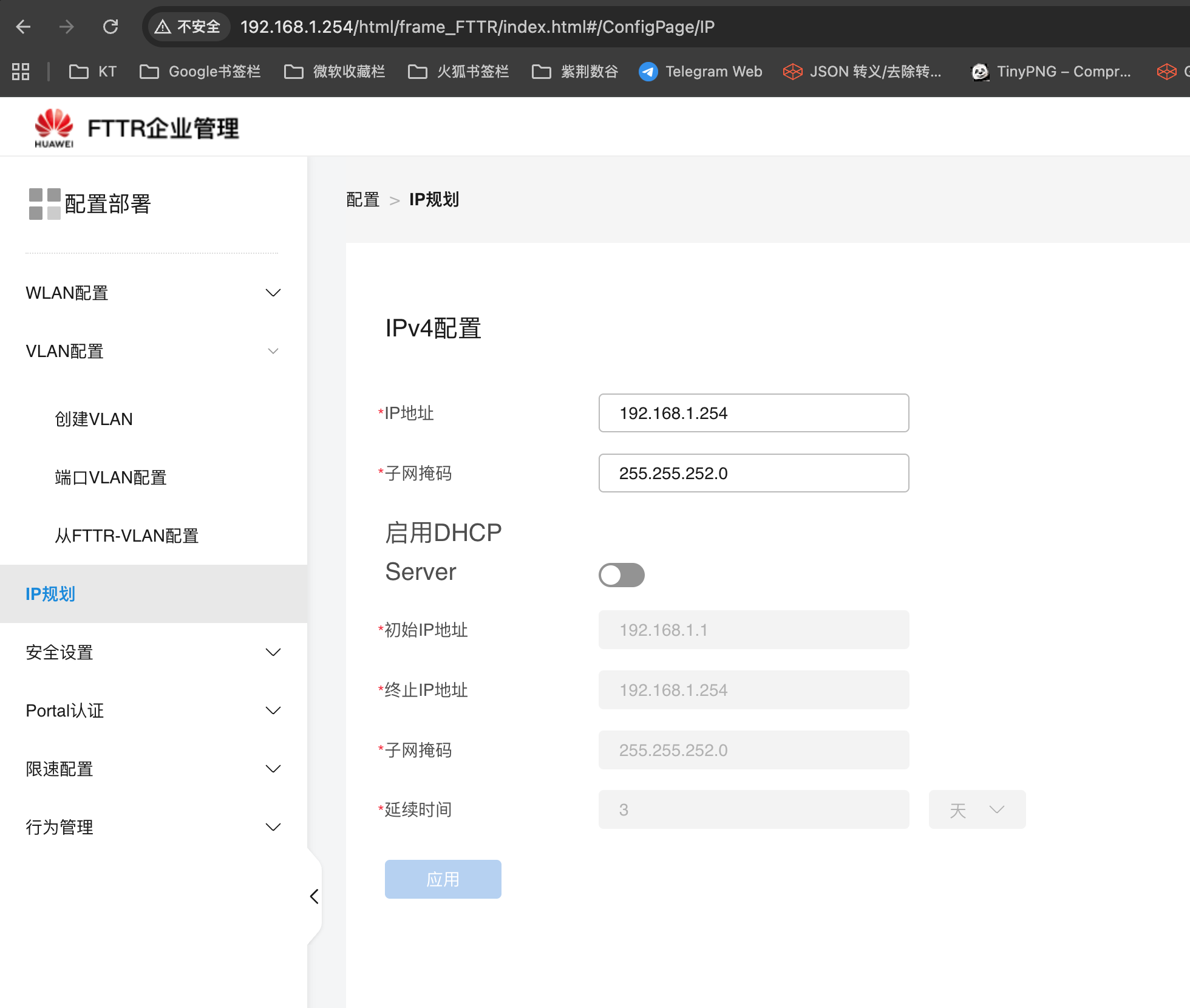Open the Telegram Web bookmark
This screenshot has width=1190, height=1008.
coord(701,72)
